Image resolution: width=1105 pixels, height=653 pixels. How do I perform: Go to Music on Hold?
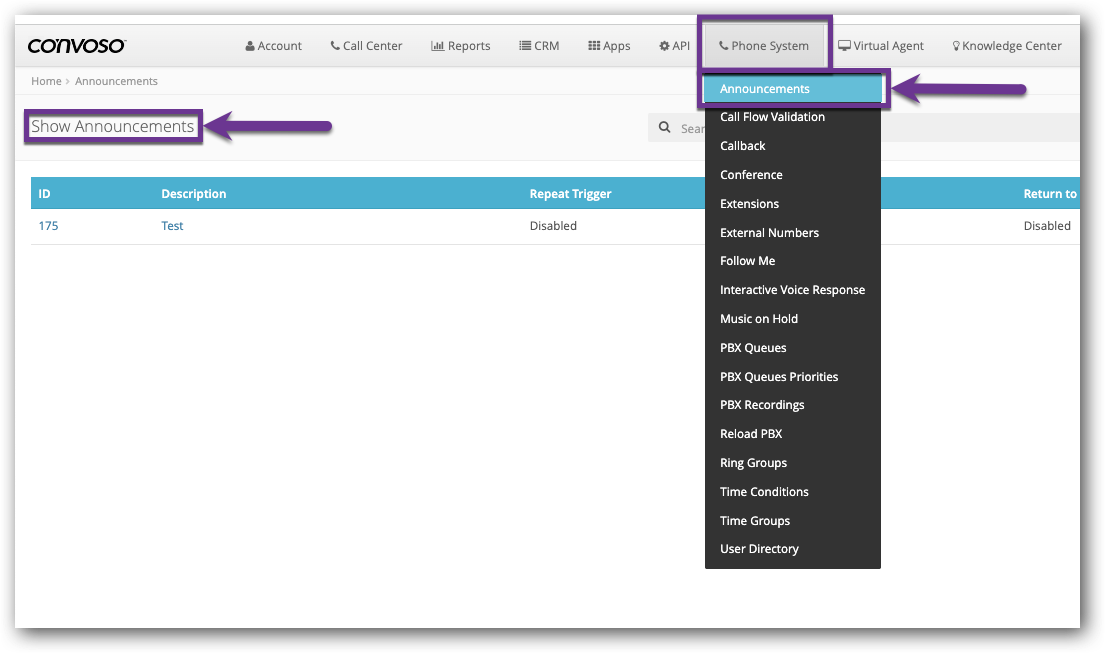(758, 319)
